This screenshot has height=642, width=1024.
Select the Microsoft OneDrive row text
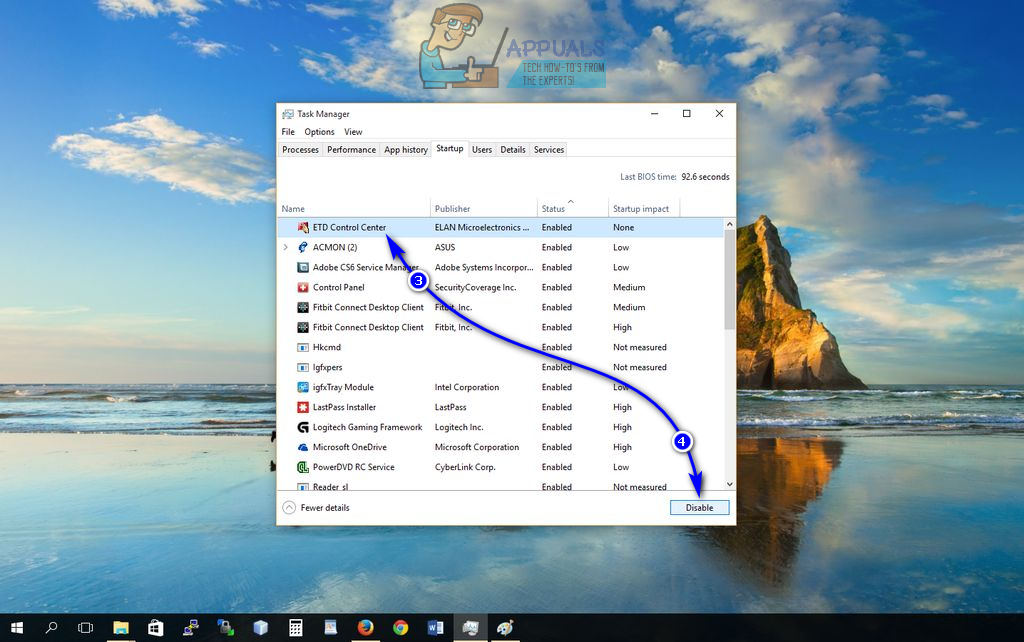[350, 447]
